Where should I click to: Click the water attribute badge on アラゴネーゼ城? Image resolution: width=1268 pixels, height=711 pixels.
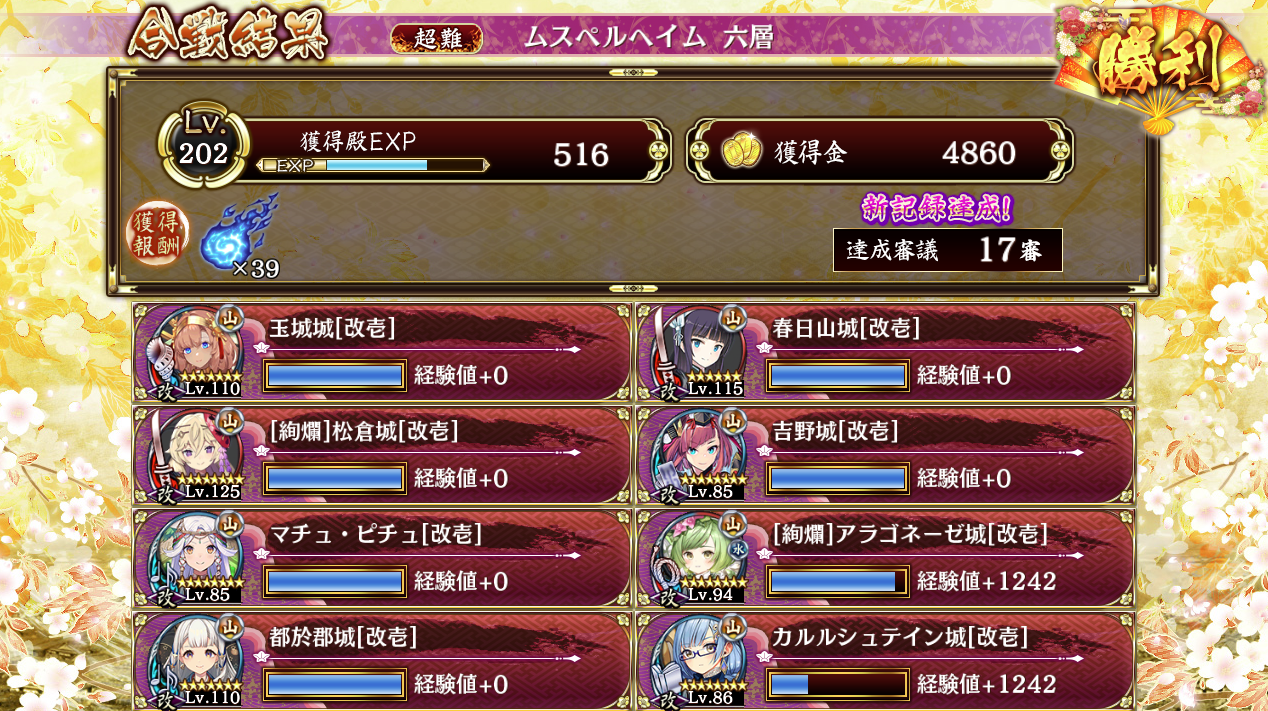(x=740, y=549)
